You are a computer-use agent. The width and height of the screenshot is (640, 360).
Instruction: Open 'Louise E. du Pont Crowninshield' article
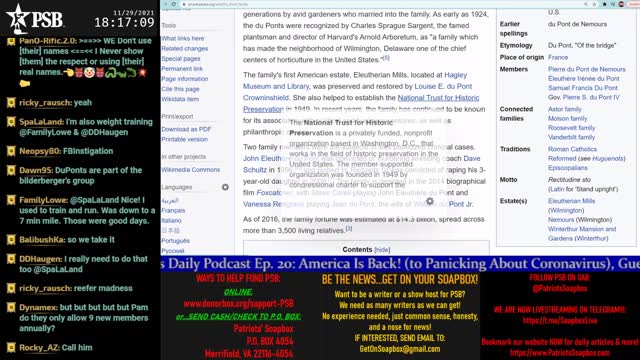(x=443, y=87)
